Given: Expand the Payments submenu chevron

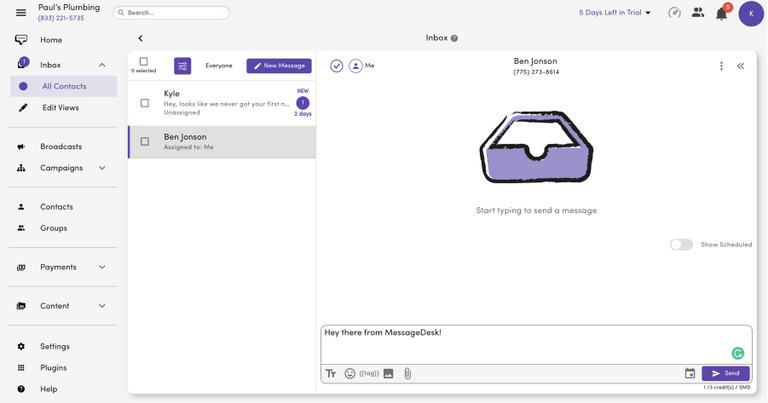Looking at the screenshot, I should [x=102, y=267].
